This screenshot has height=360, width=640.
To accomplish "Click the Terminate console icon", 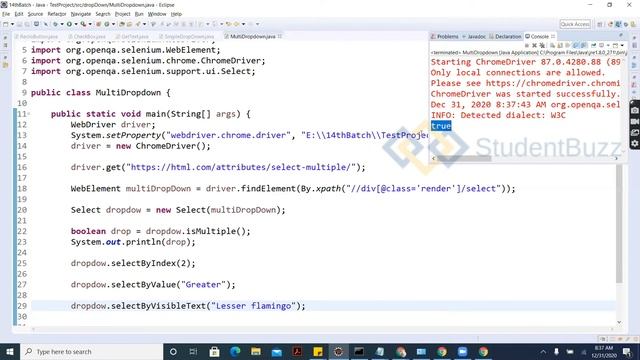I will 527,45.
